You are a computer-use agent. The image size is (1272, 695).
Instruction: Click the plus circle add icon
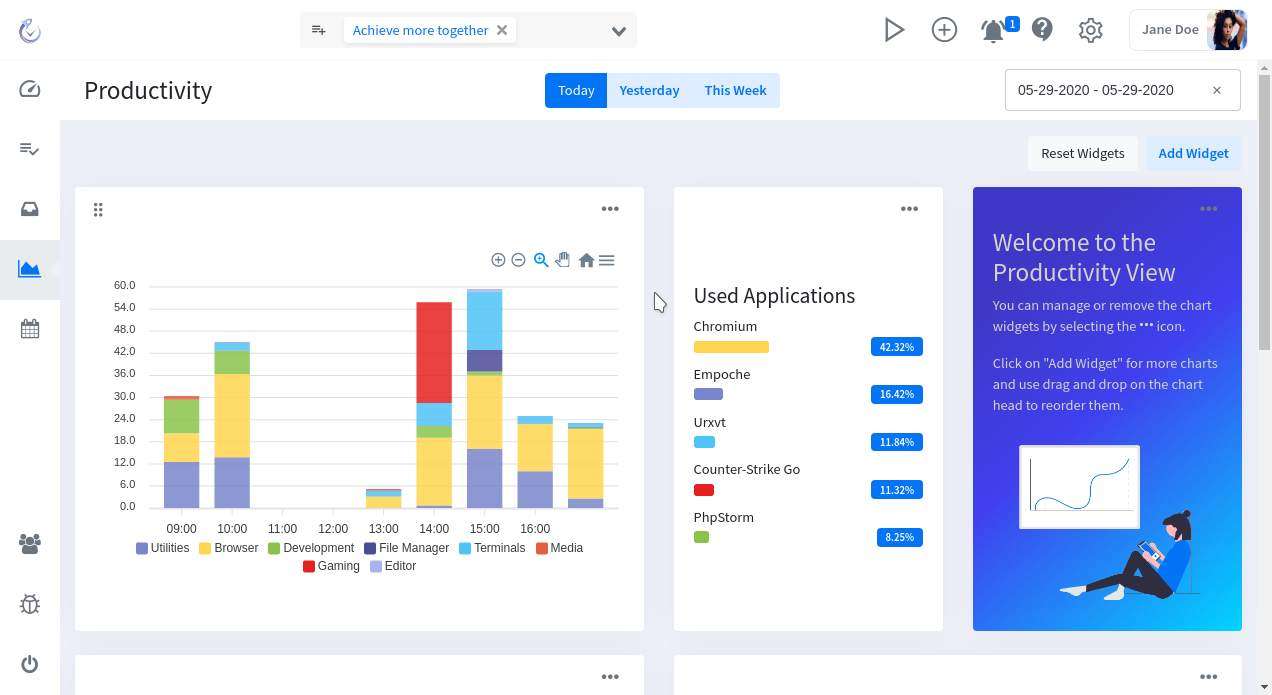pos(944,30)
